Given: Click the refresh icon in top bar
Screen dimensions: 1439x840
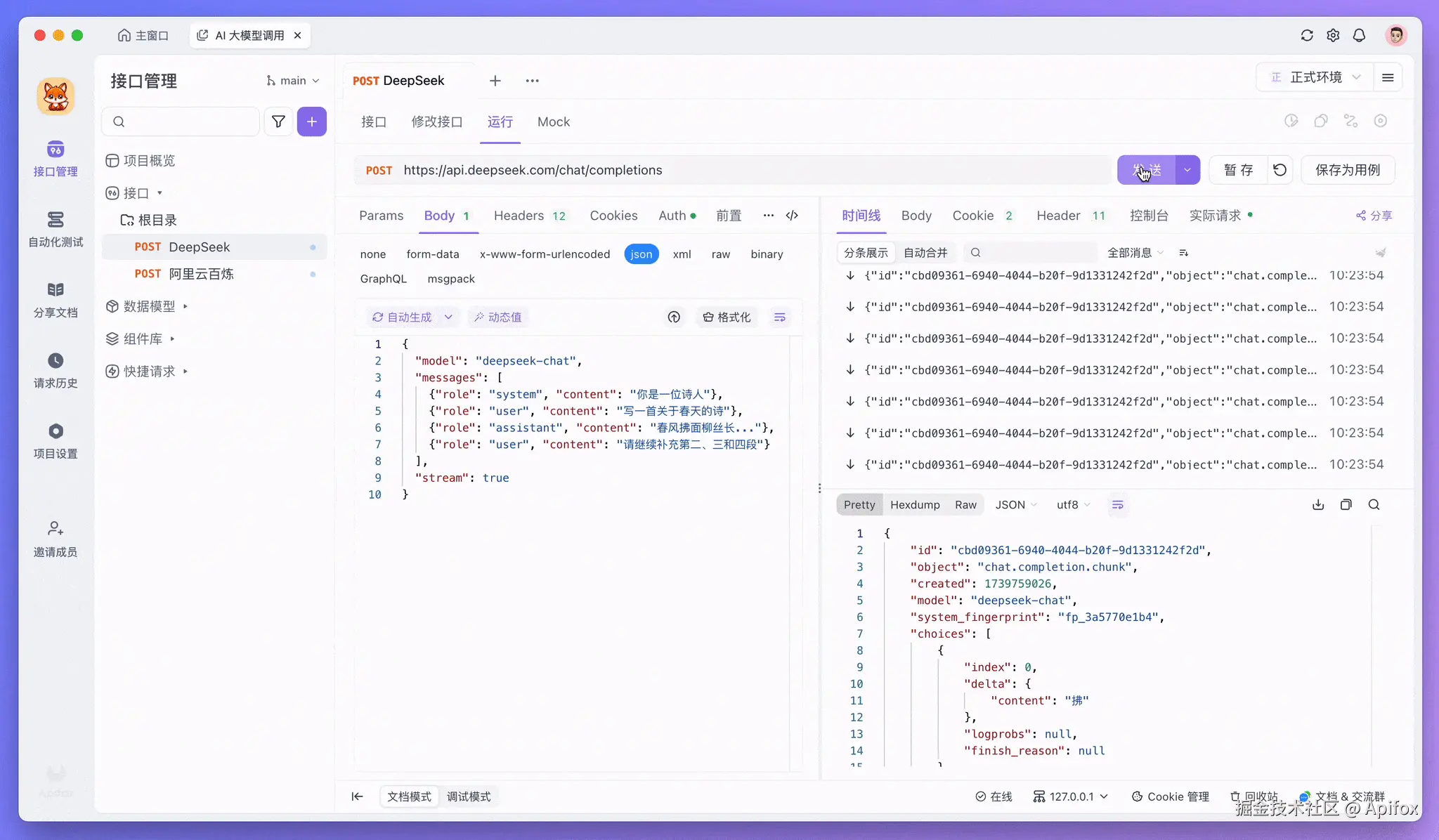Looking at the screenshot, I should point(1307,35).
